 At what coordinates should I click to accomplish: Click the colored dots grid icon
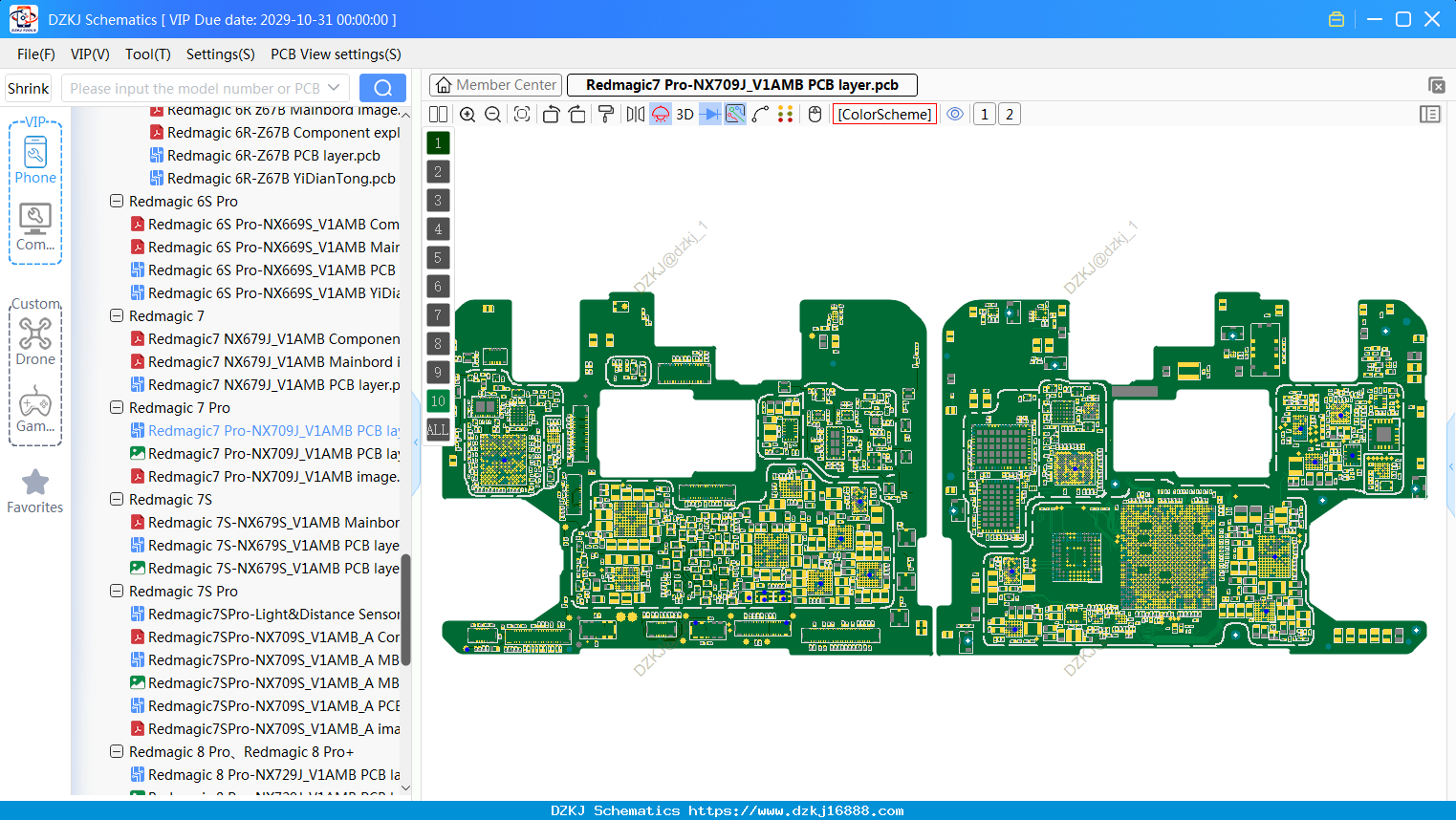click(786, 115)
